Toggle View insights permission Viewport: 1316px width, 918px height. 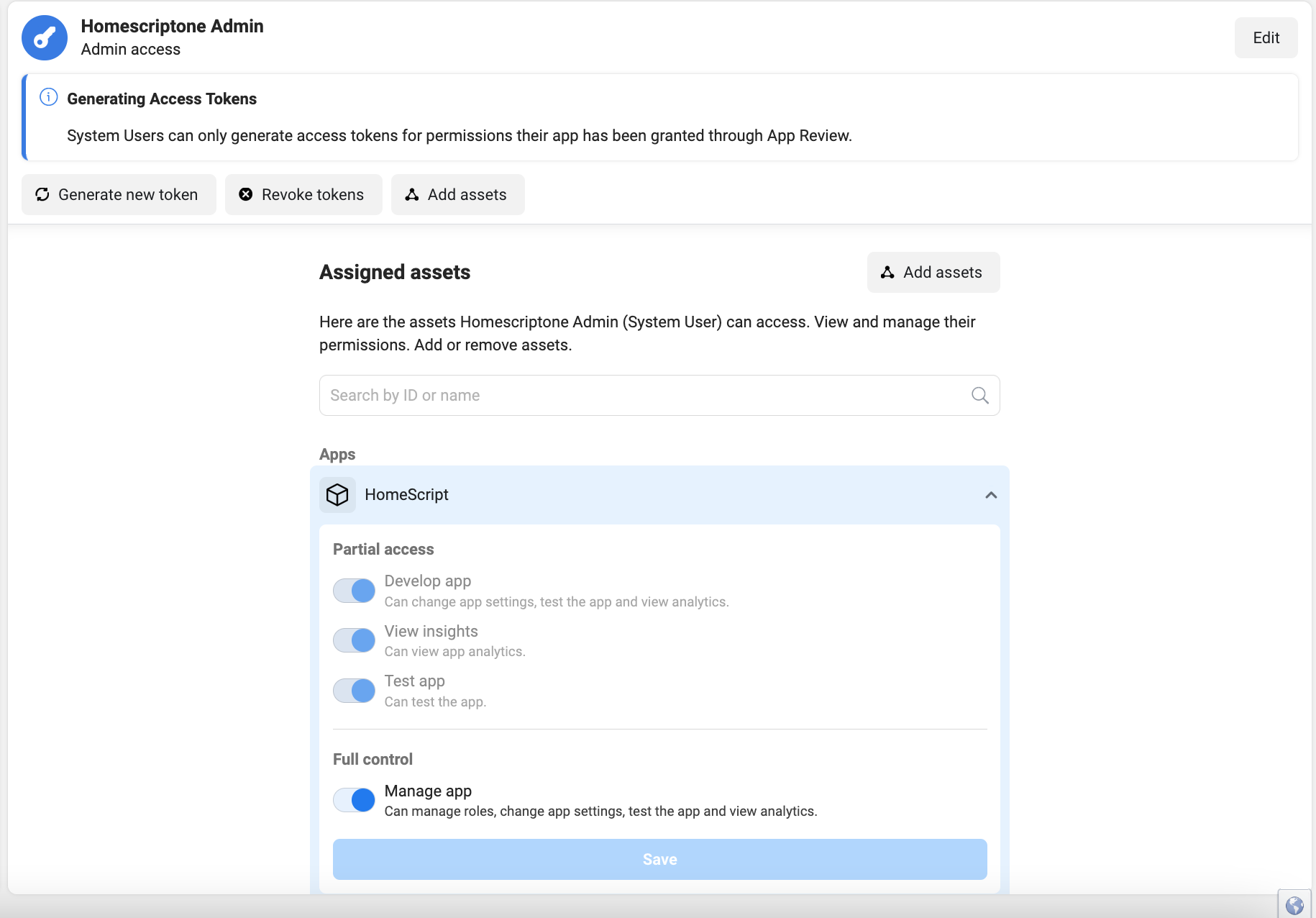click(354, 640)
